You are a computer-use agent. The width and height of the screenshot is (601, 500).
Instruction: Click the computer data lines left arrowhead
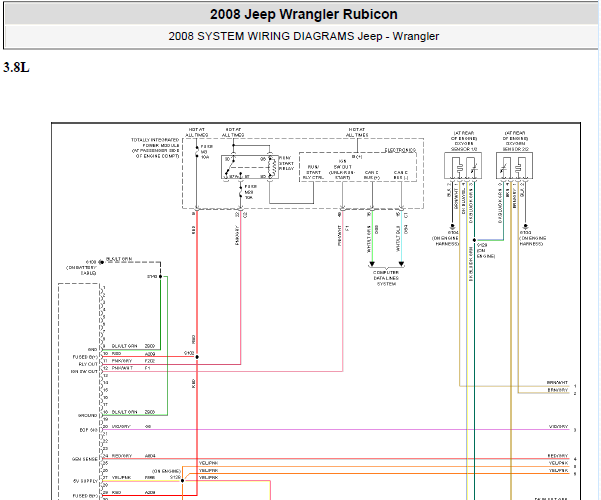[x=371, y=264]
